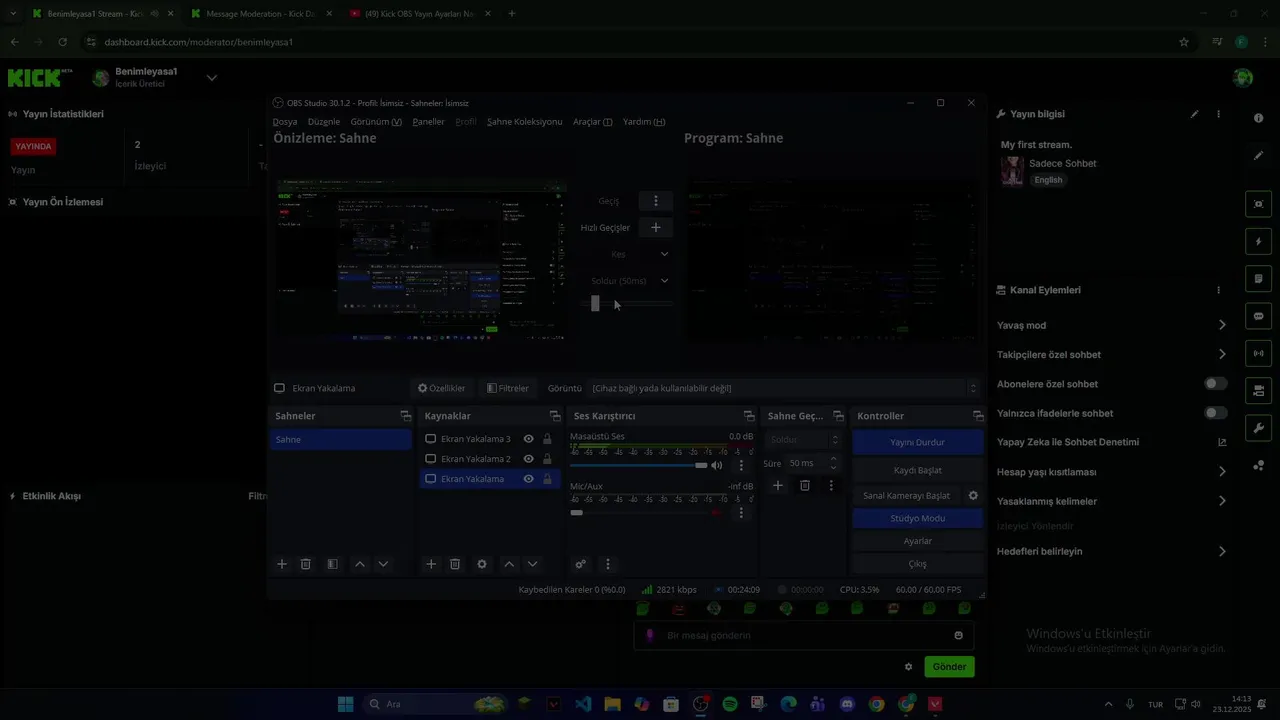Screen dimensions: 1280x720
Task: Toggle visibility of Ekran Yakalama 2
Action: click(x=529, y=459)
